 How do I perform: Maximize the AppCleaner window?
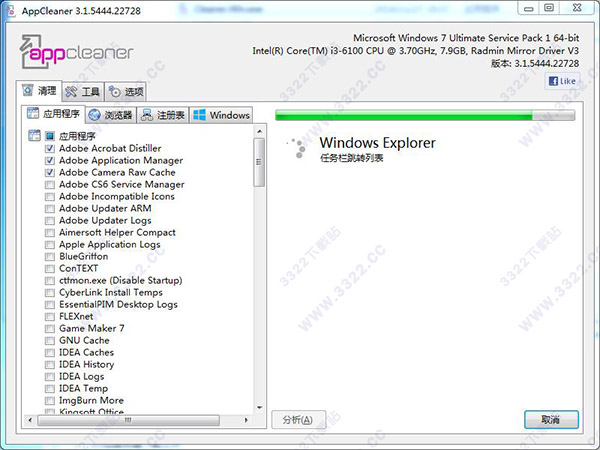[549, 8]
